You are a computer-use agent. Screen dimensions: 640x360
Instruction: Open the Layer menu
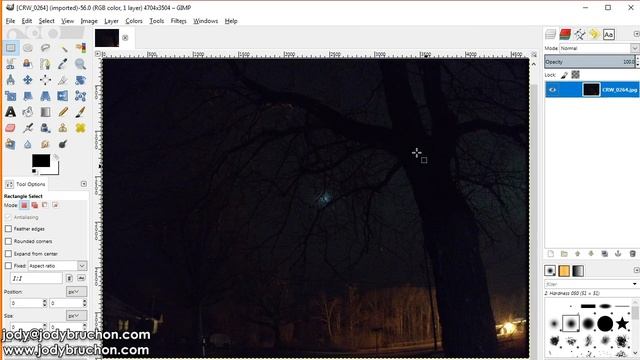point(111,21)
